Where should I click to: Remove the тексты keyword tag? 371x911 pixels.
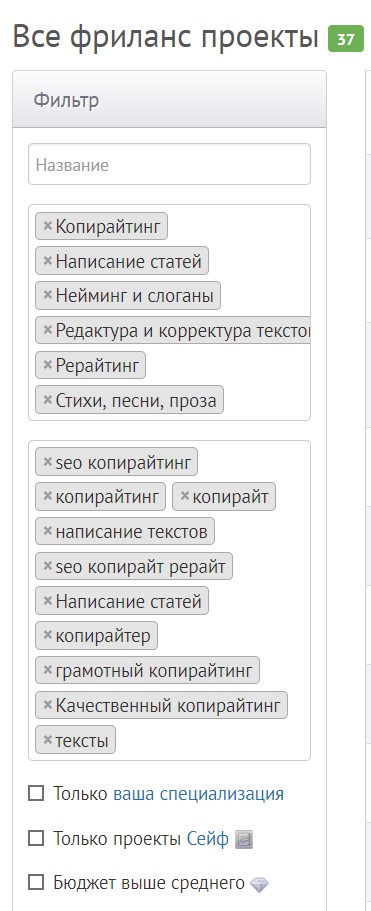[48, 740]
